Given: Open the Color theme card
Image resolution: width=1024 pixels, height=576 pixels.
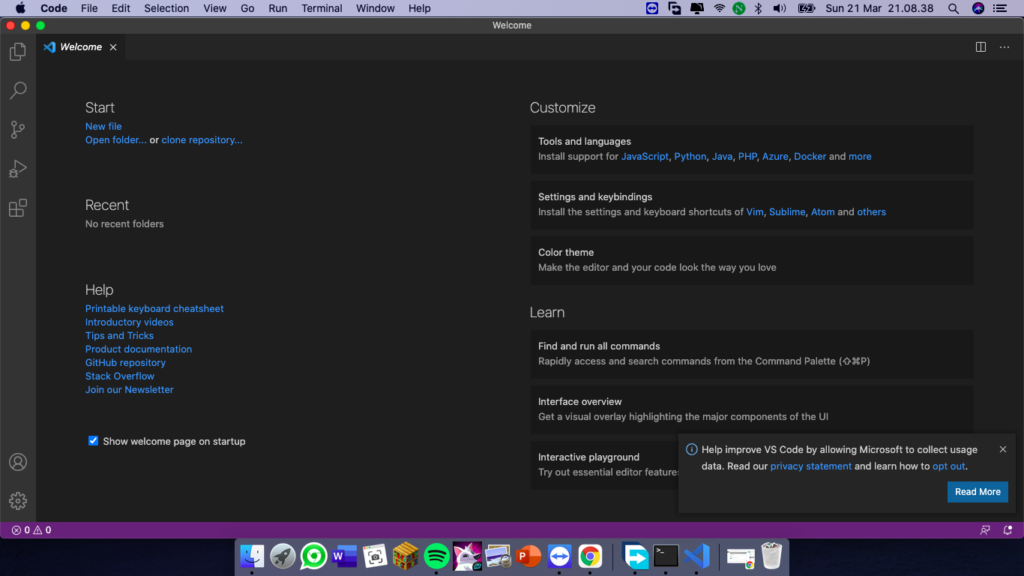Looking at the screenshot, I should pos(752,260).
